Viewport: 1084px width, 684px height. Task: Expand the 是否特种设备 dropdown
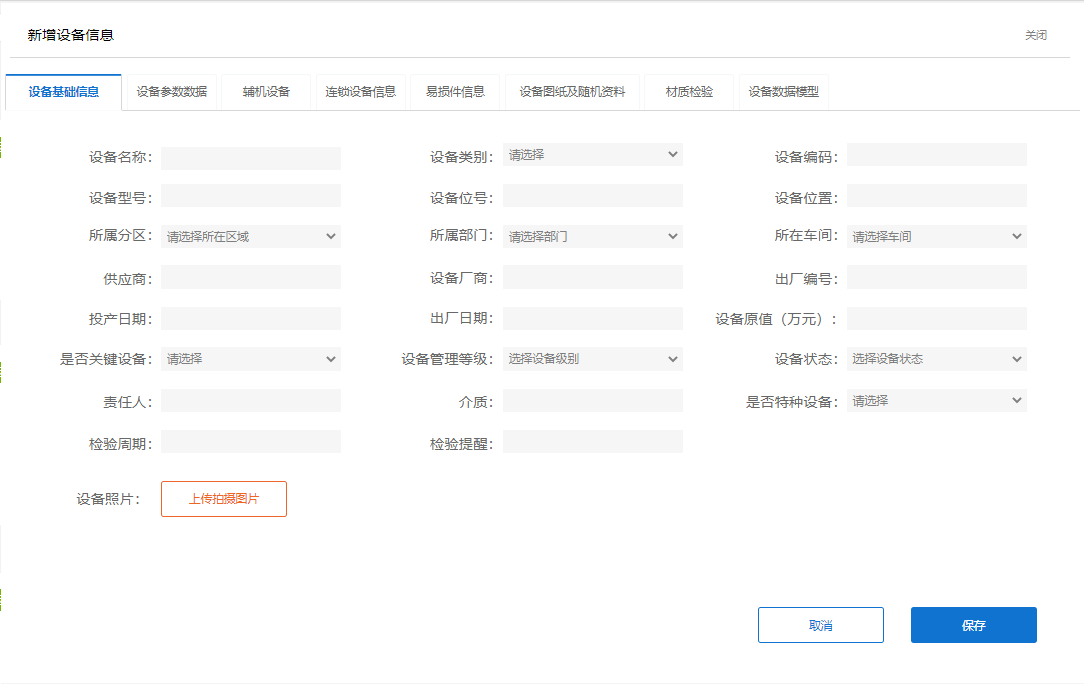click(936, 401)
